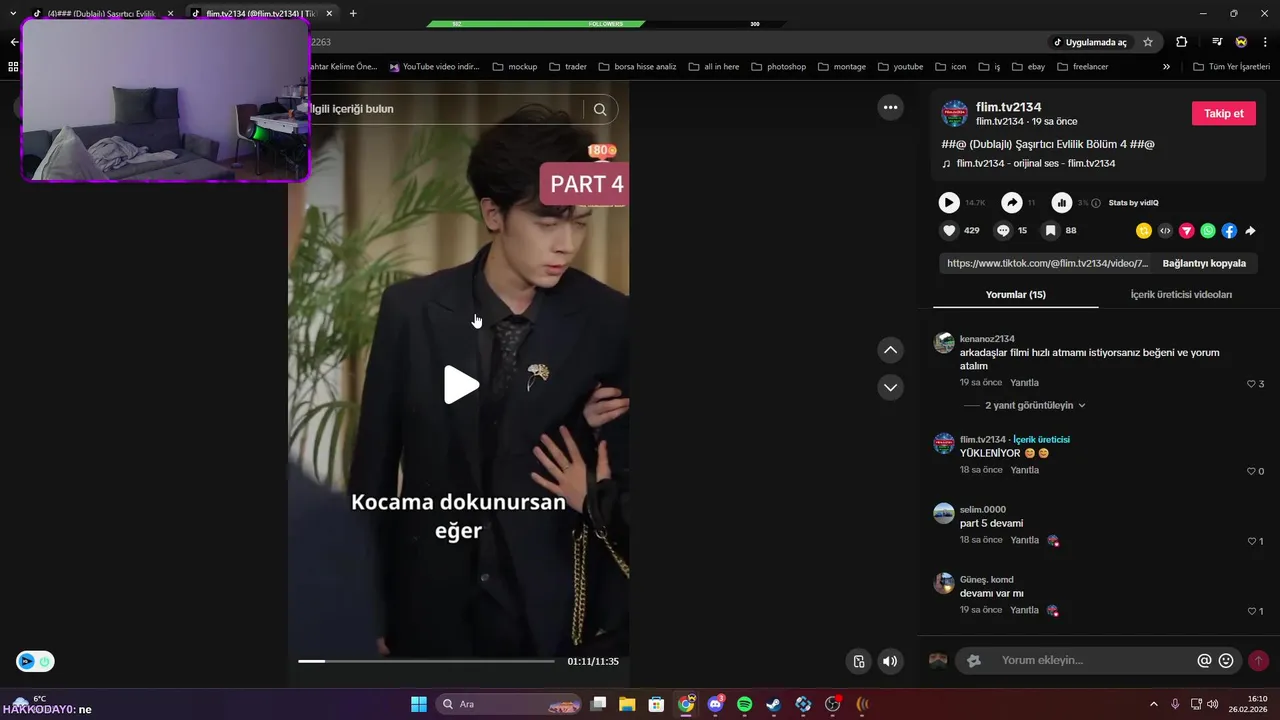Open flim.tv2134 profile avatar

tap(954, 113)
